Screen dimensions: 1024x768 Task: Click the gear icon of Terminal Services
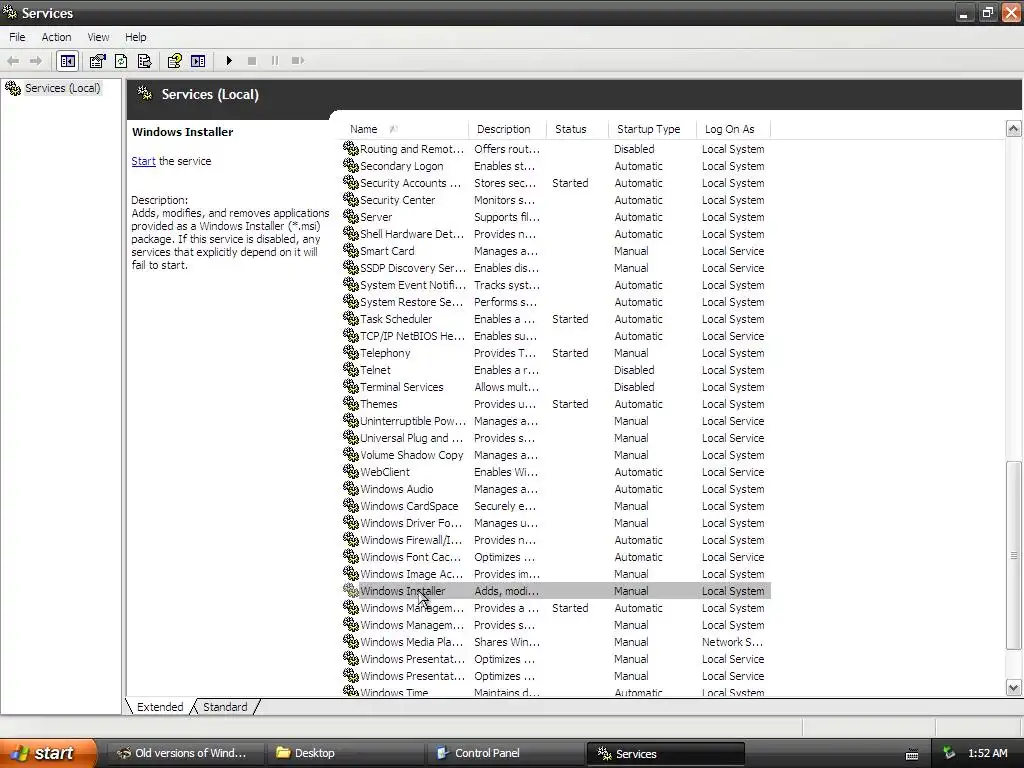point(351,387)
